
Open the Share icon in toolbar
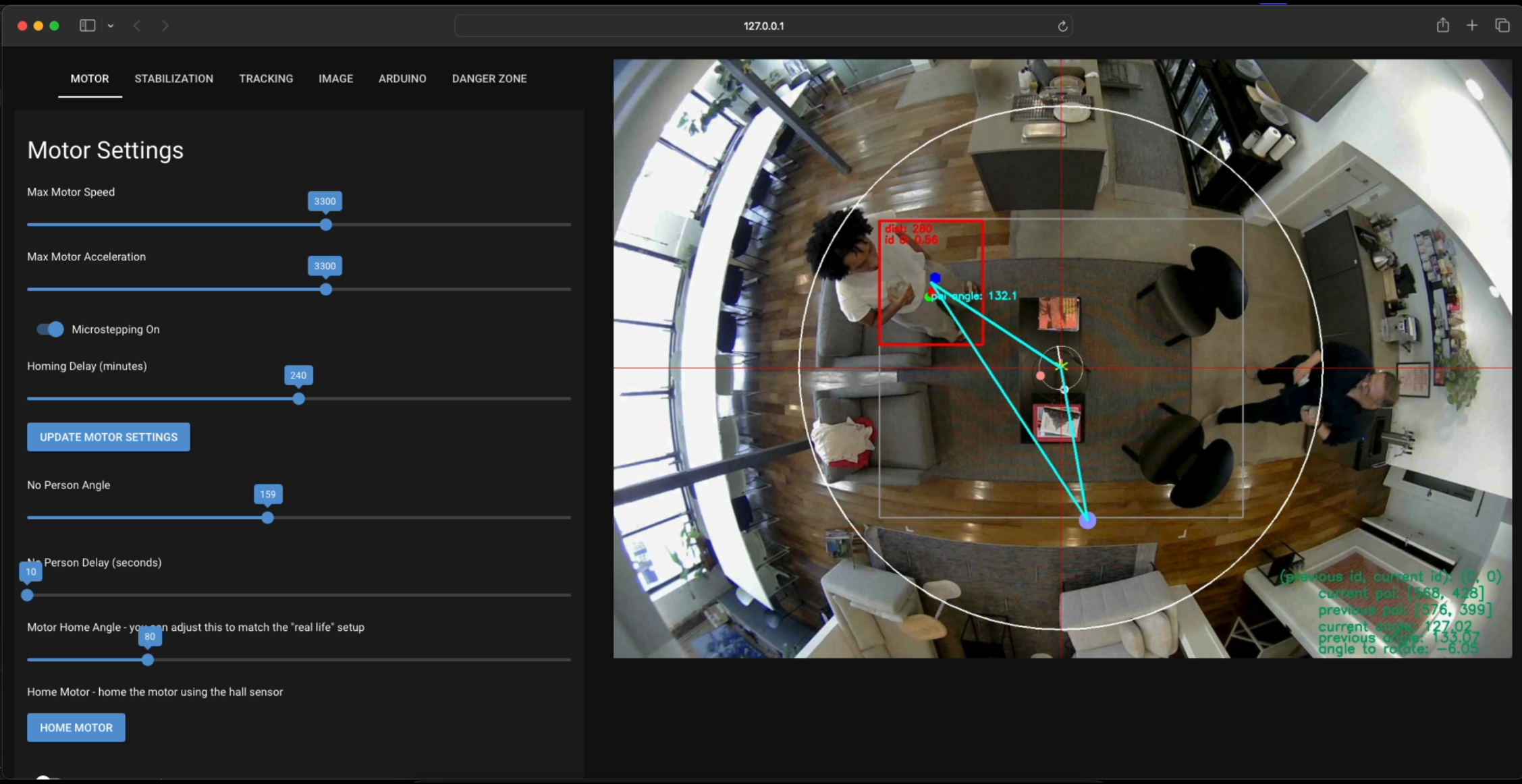tap(1442, 26)
